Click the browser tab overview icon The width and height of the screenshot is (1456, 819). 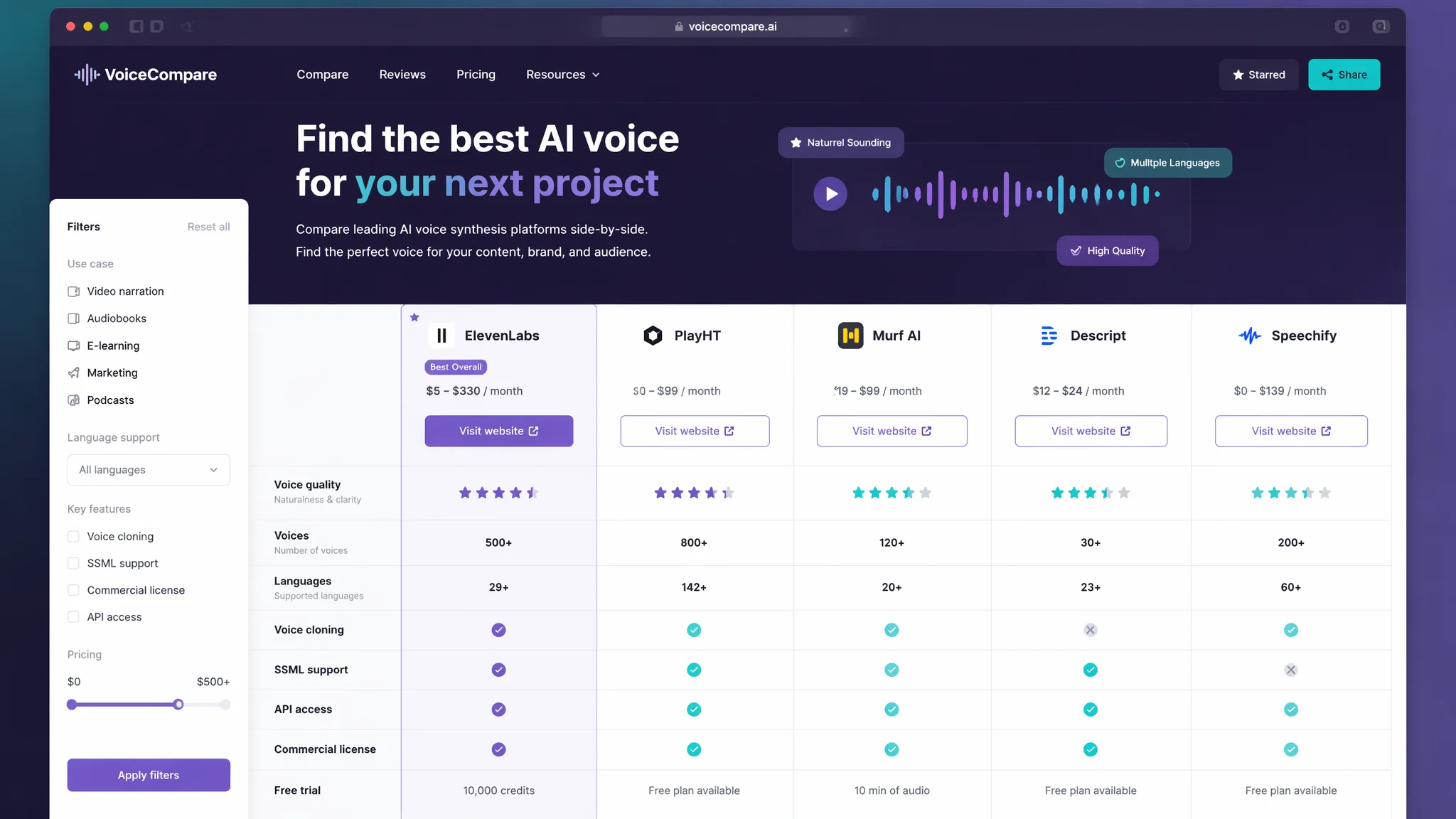[x=1380, y=26]
